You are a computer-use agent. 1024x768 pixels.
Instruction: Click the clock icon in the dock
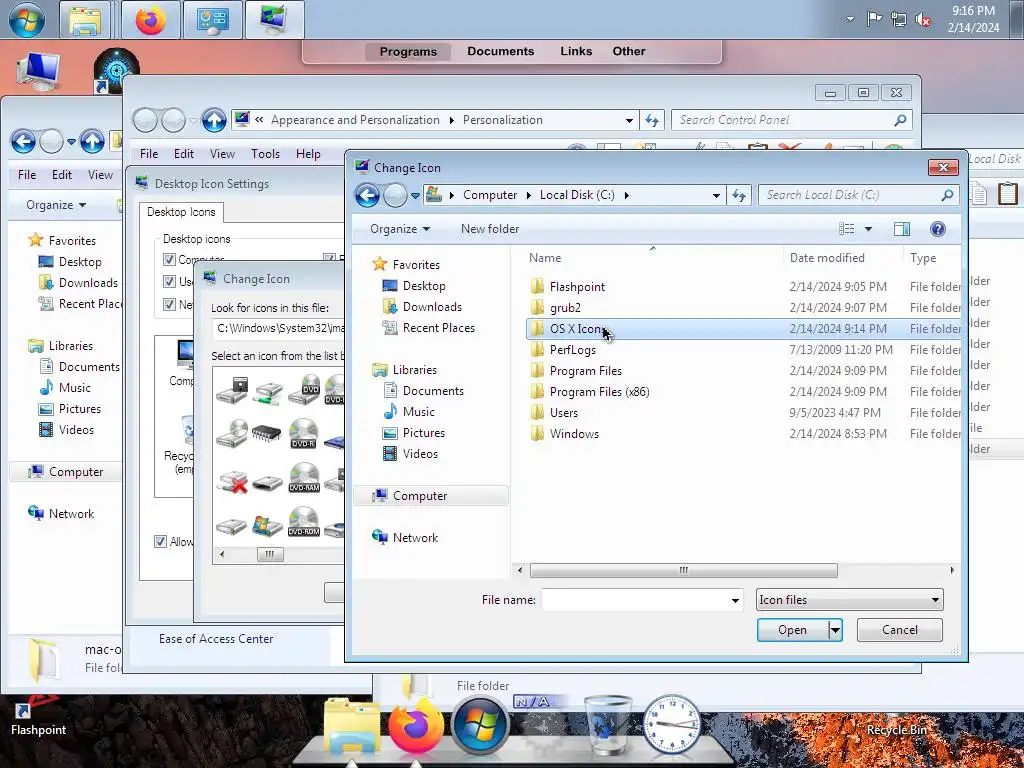coord(671,725)
